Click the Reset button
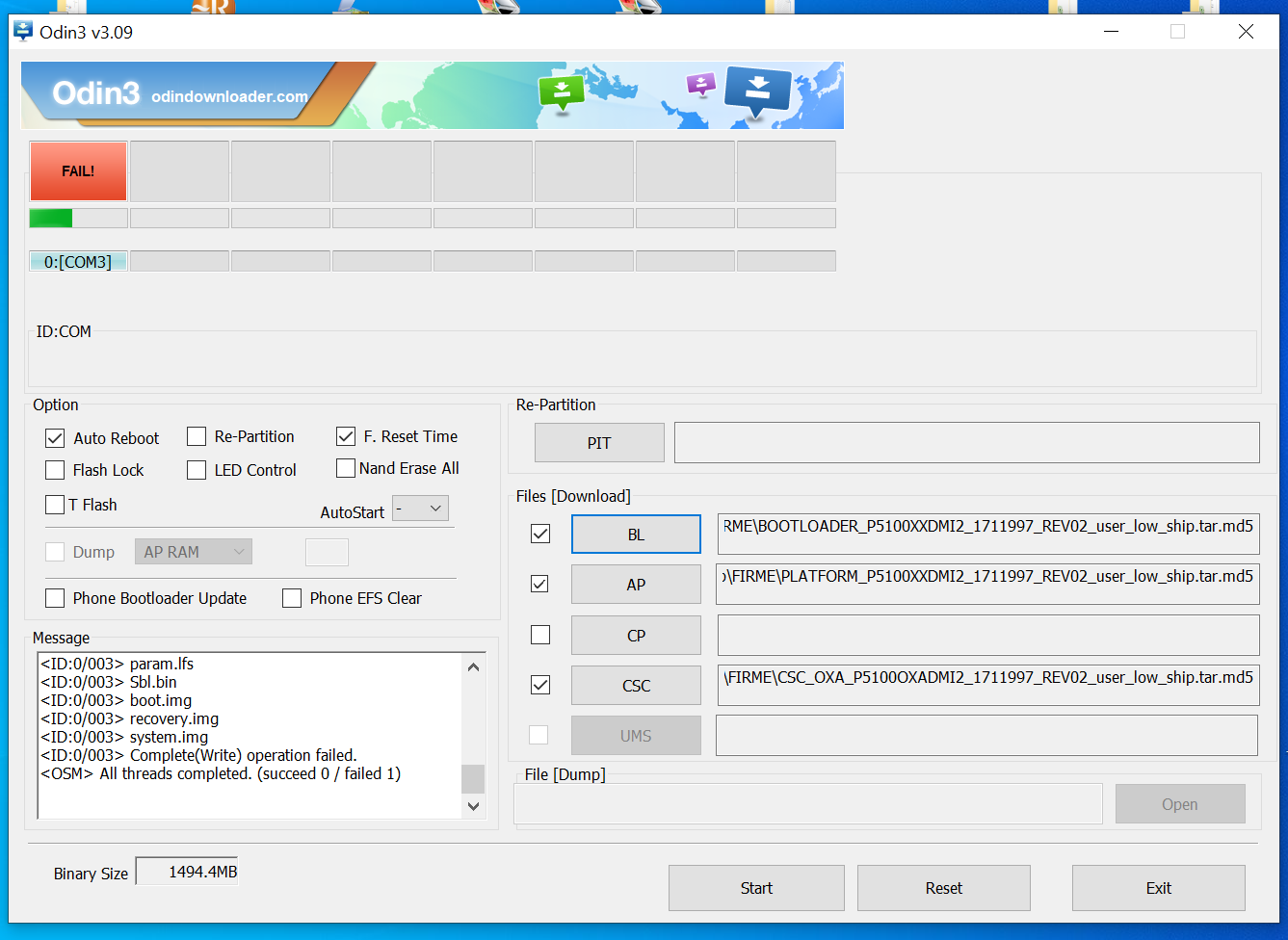The height and width of the screenshot is (940, 1288). [x=943, y=888]
